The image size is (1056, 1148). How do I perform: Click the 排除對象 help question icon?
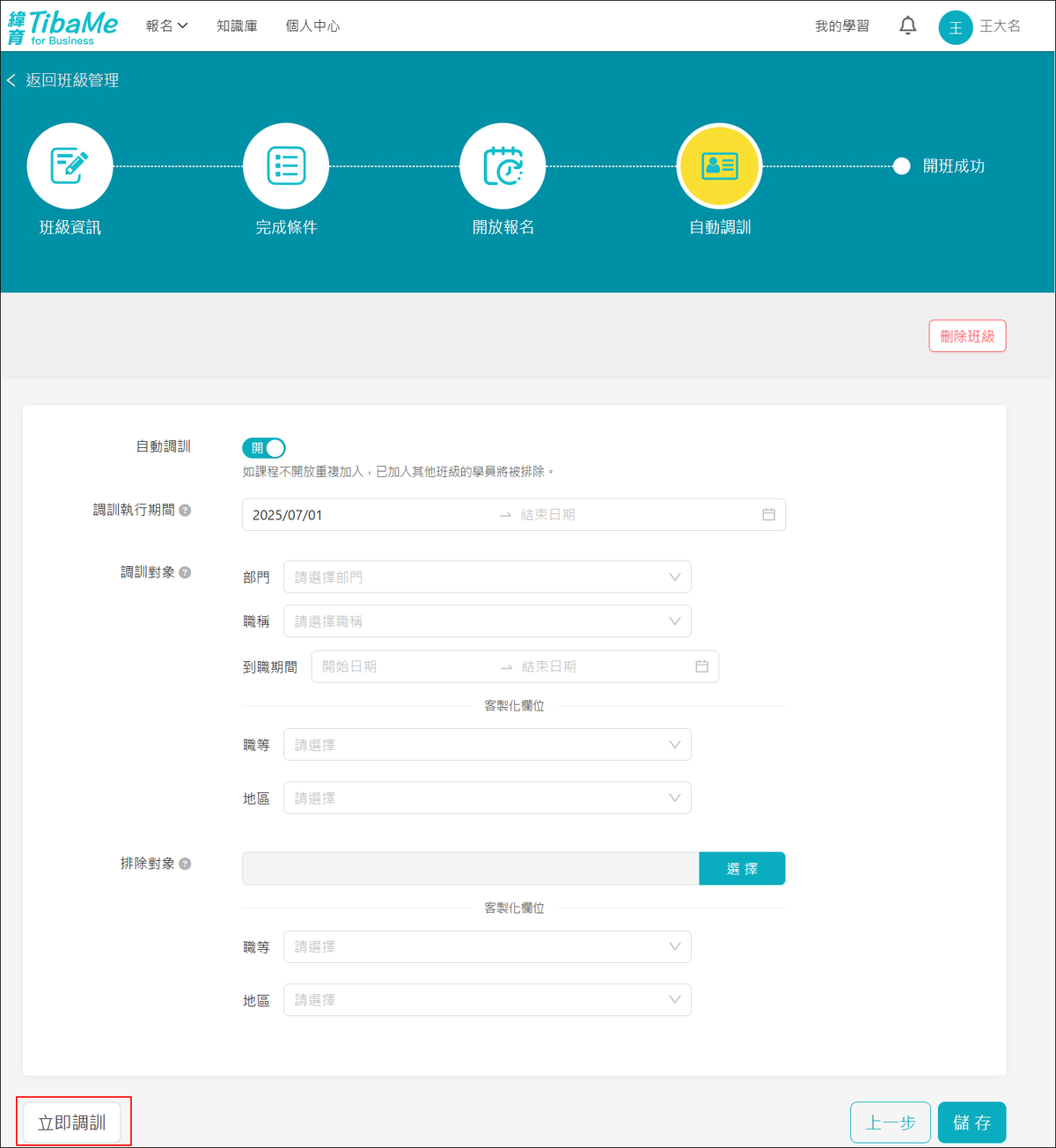(185, 864)
